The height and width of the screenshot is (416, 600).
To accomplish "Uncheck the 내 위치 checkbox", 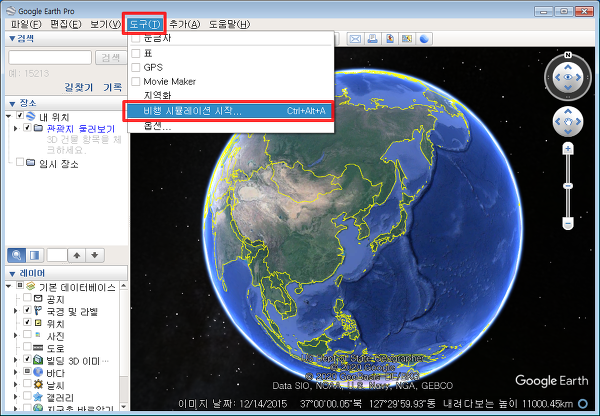I will pos(20,115).
